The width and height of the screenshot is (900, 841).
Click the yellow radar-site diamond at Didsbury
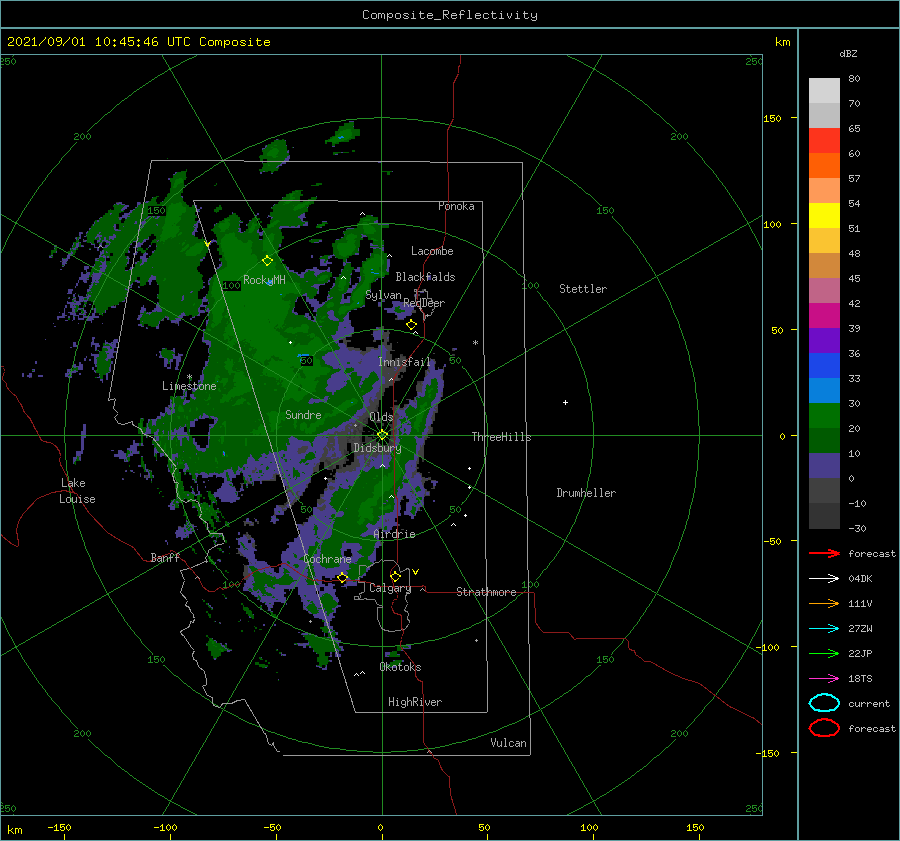[x=382, y=435]
